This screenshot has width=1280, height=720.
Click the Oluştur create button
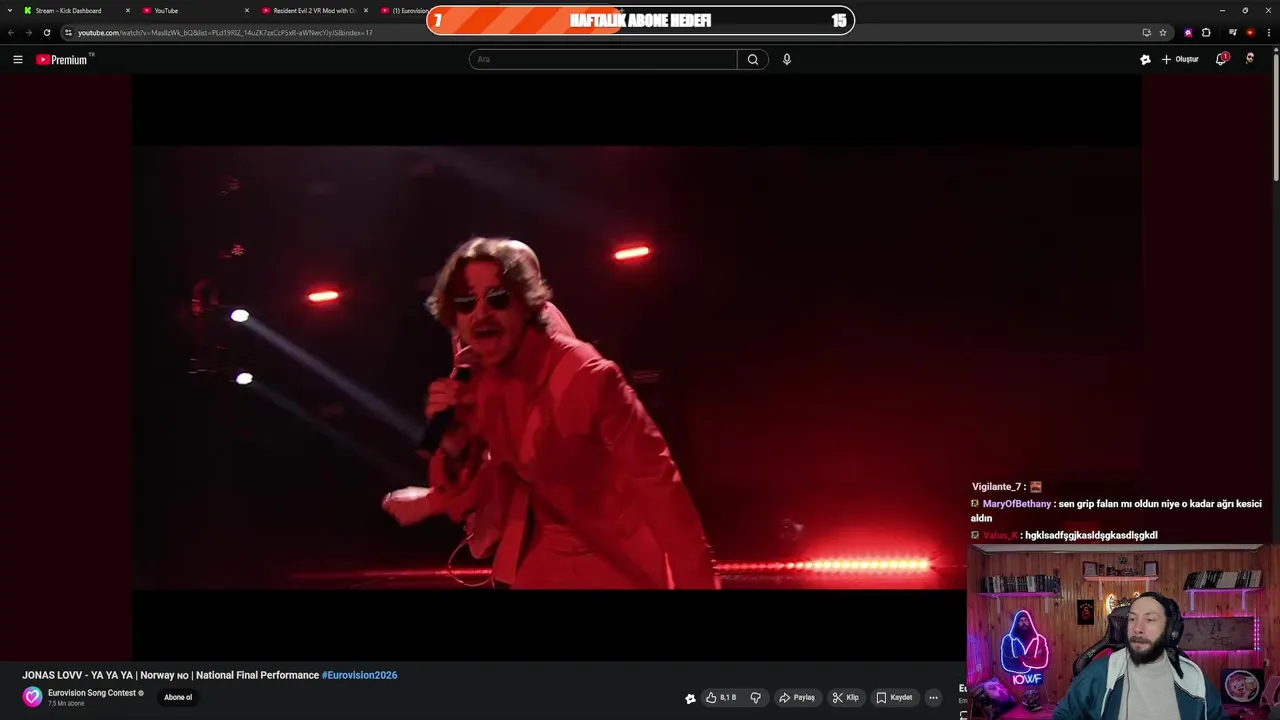coord(1180,60)
